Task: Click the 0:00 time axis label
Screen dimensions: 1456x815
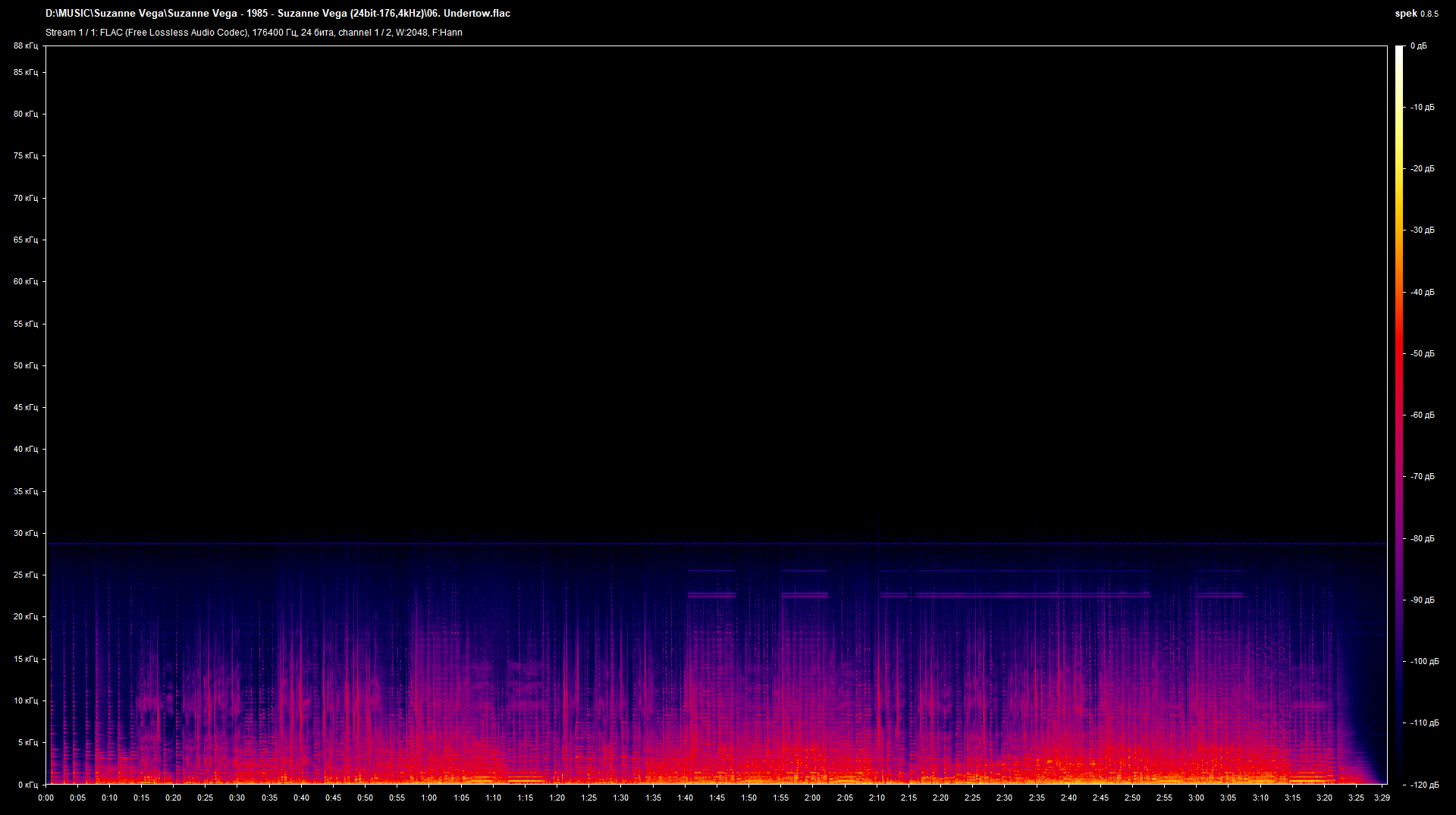Action: [x=45, y=798]
